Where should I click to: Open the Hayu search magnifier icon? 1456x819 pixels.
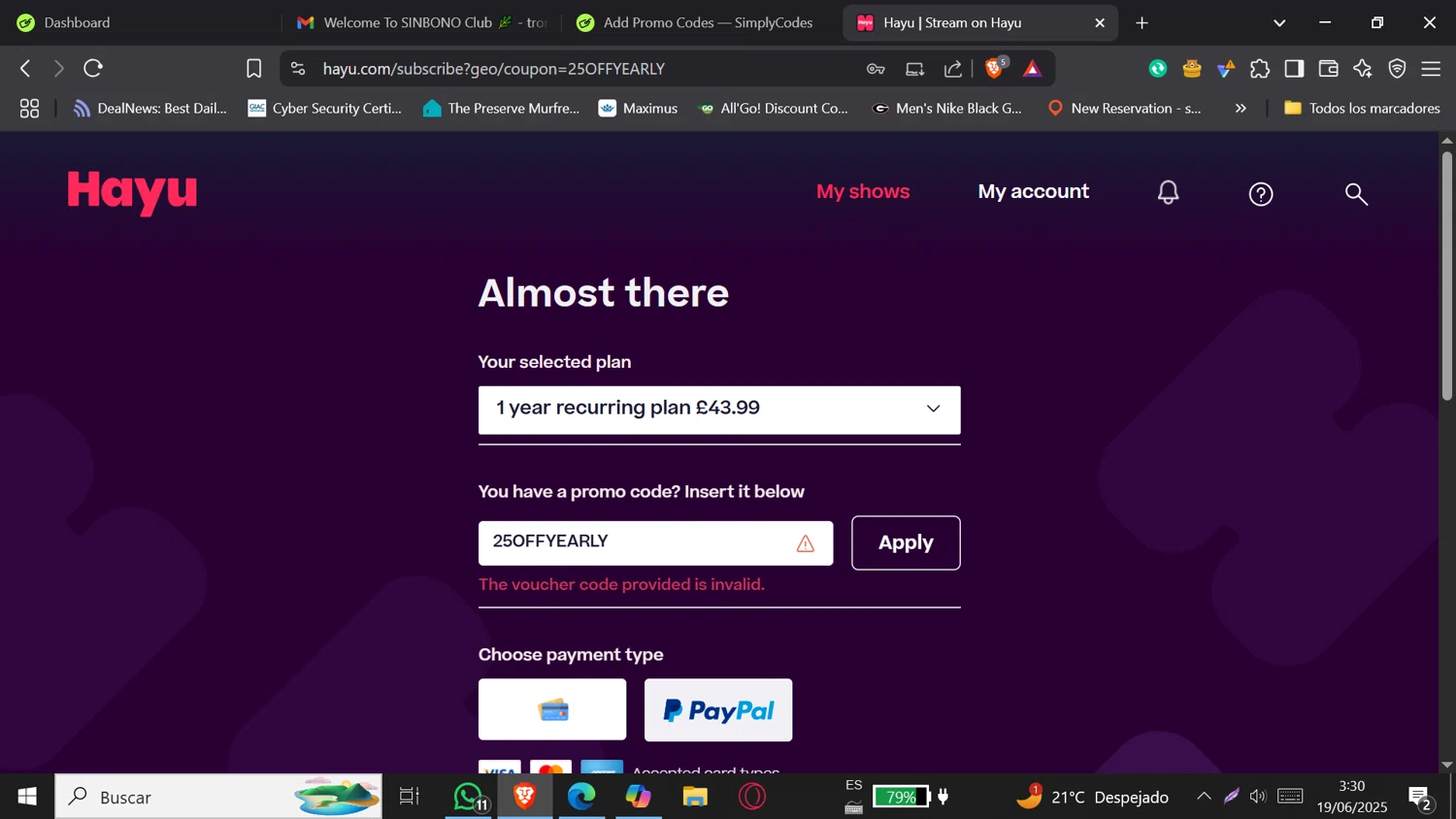click(x=1356, y=194)
